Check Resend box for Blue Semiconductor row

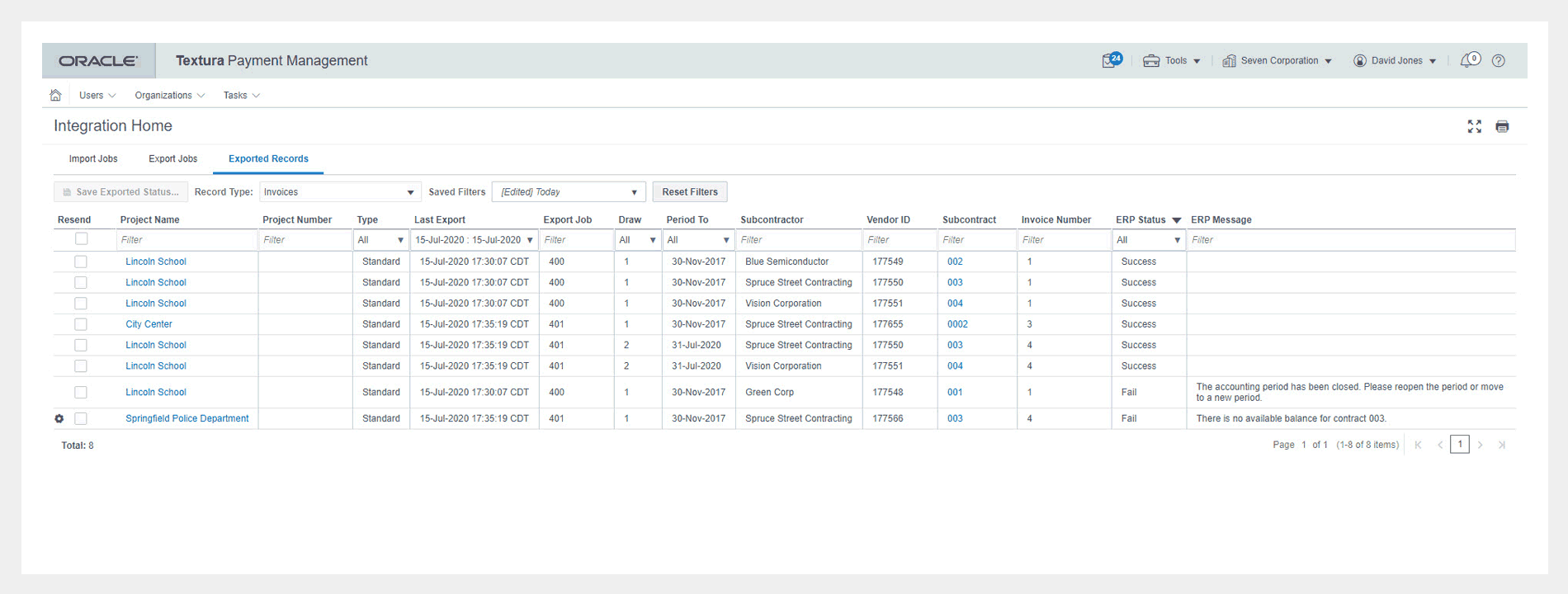click(81, 262)
